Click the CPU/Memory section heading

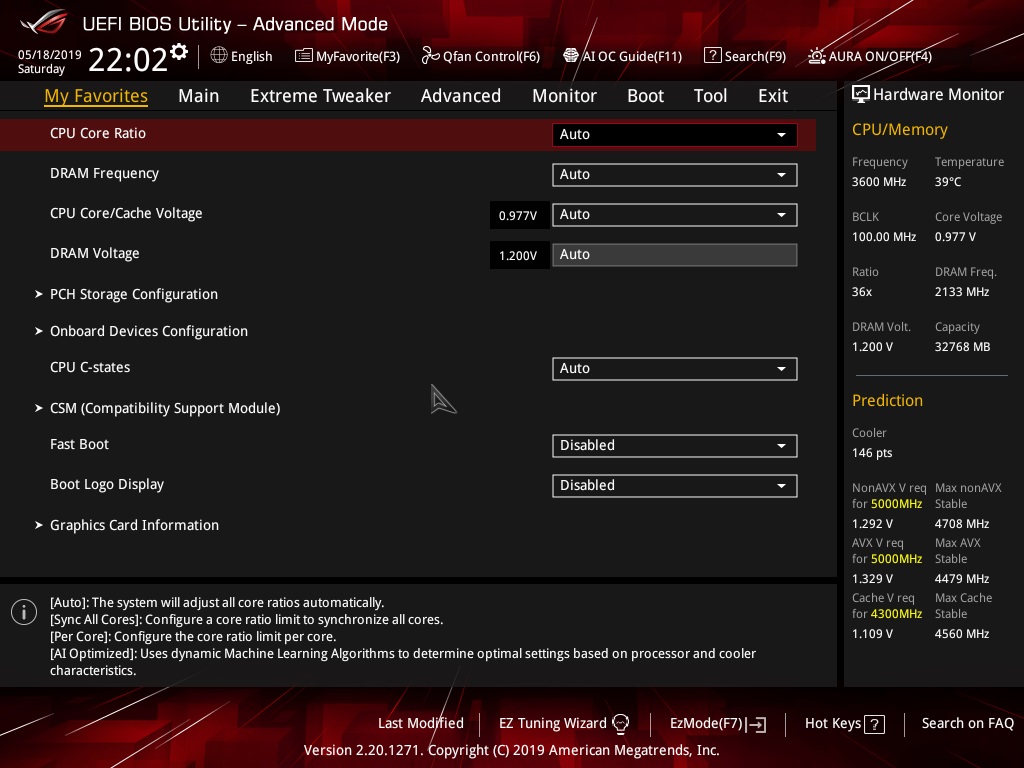click(x=900, y=130)
